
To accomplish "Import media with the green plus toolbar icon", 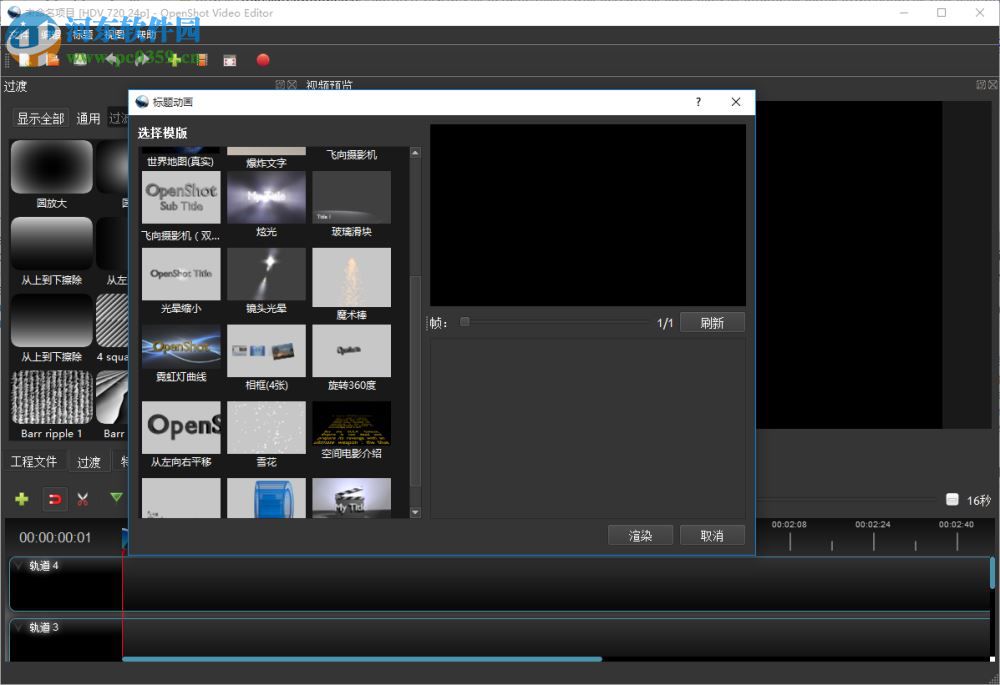I will 174,59.
